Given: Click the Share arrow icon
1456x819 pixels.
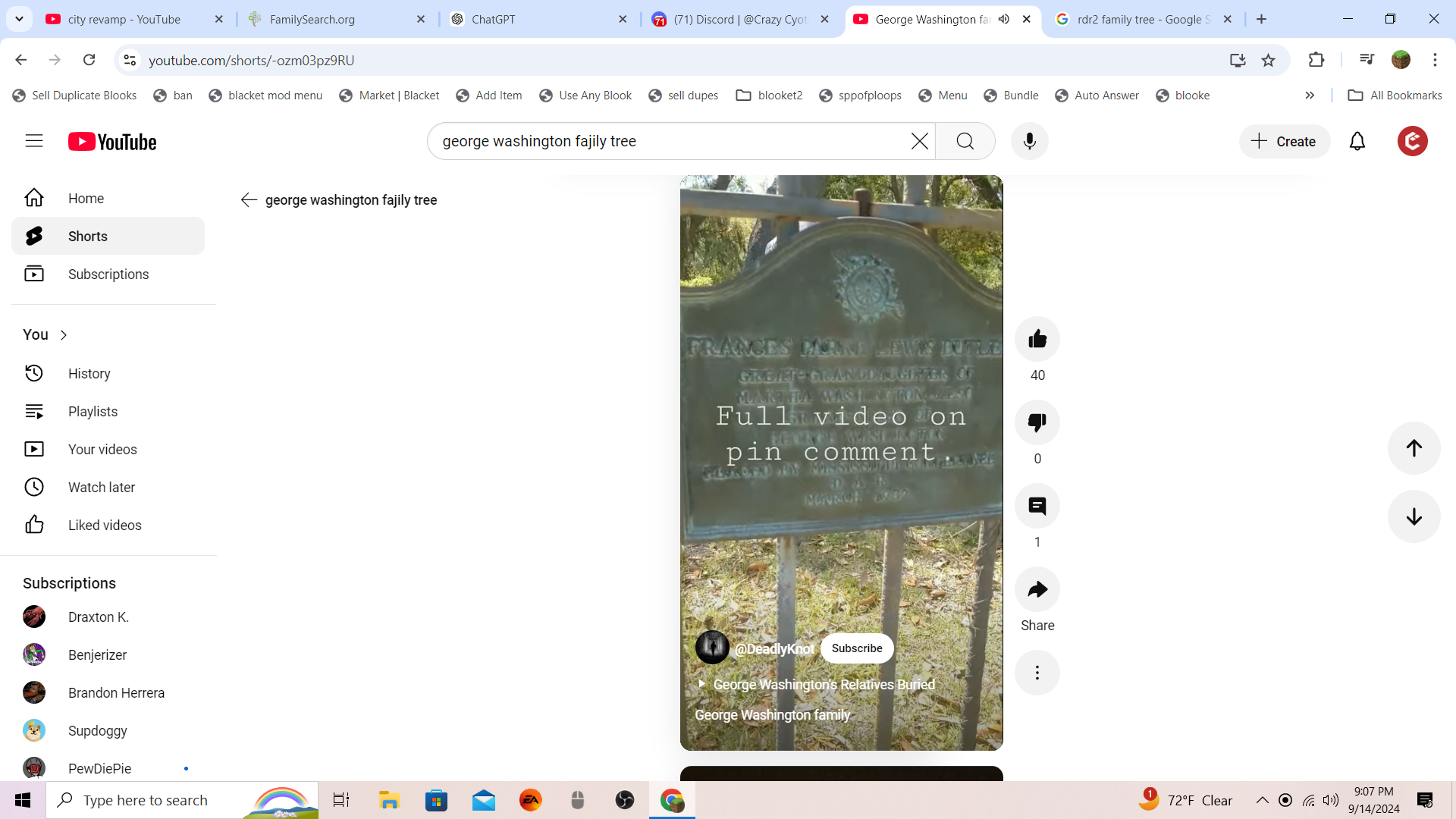Looking at the screenshot, I should [x=1037, y=589].
